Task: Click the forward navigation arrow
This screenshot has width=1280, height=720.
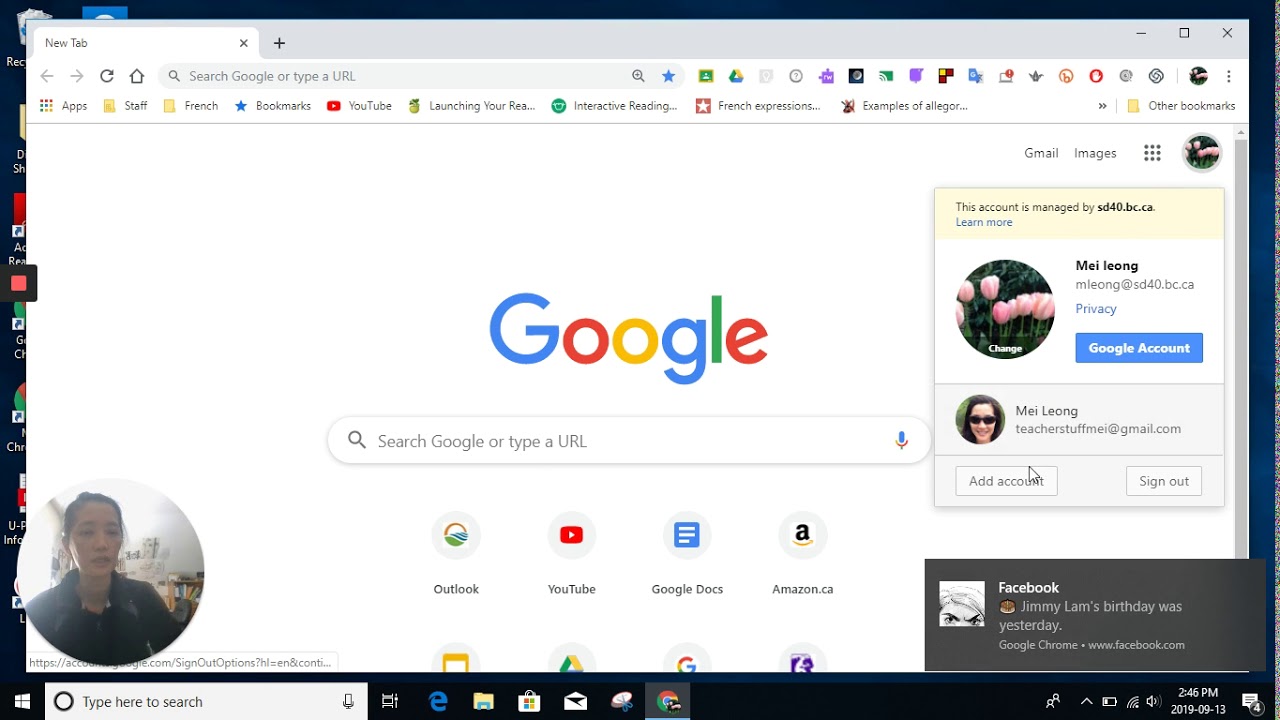Action: [77, 76]
